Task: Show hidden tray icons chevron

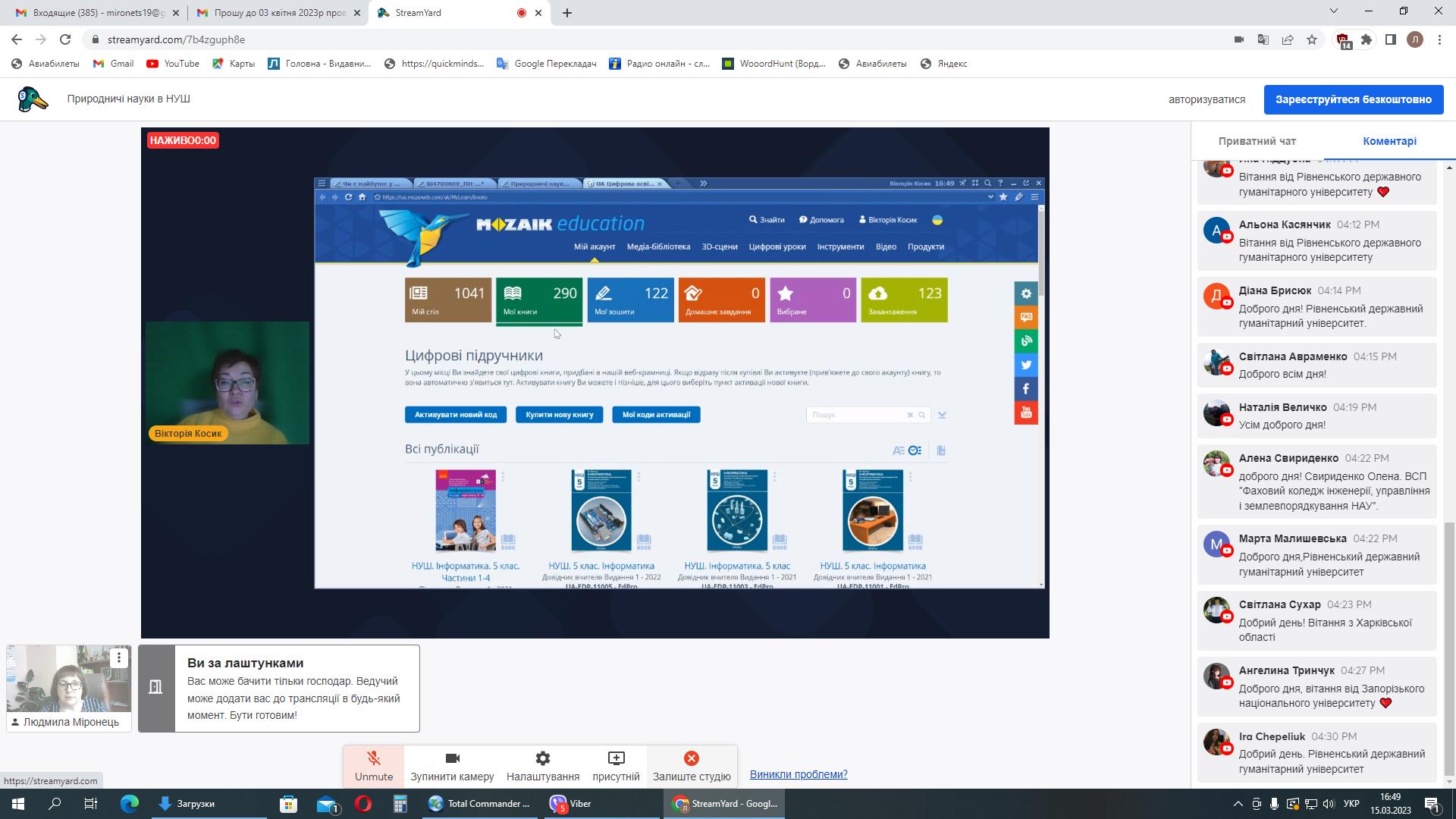Action: pyautogui.click(x=1238, y=804)
